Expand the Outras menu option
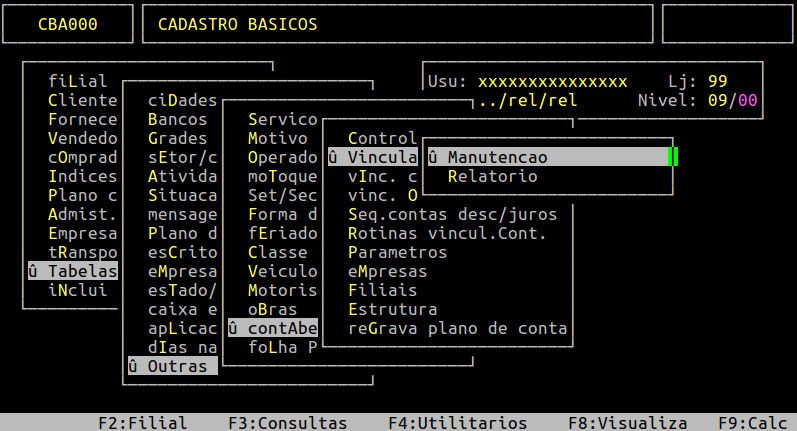The width and height of the screenshot is (797, 431). (172, 366)
